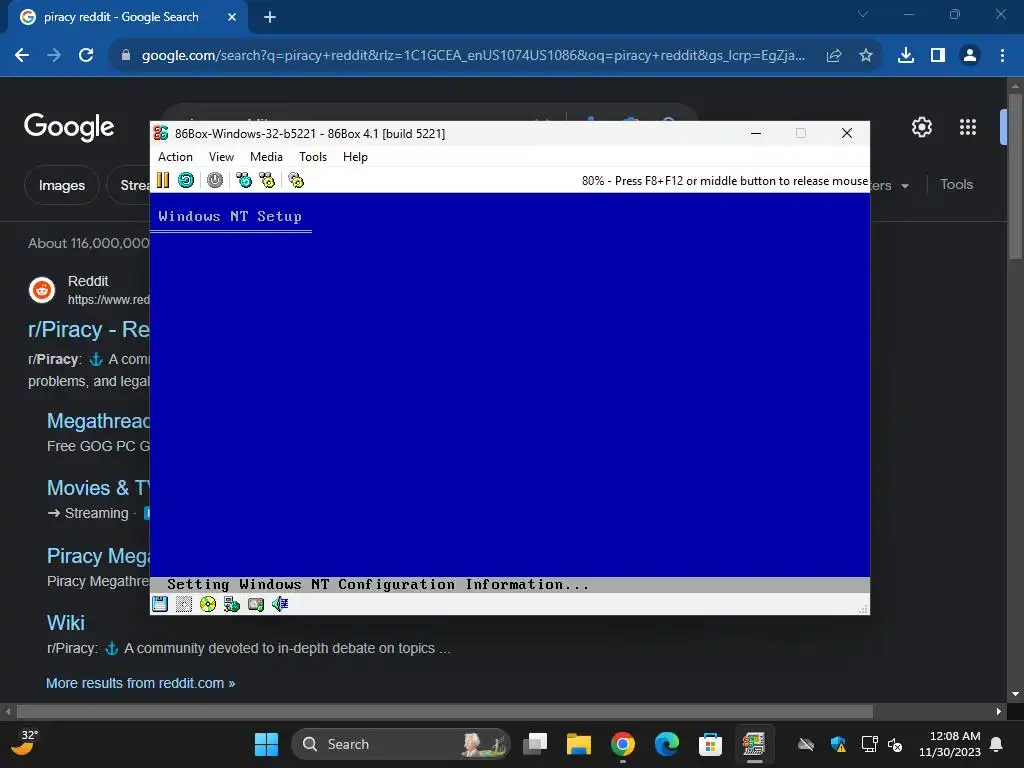Click the Reddit favicon on search result
This screenshot has width=1024, height=768.
[x=42, y=290]
